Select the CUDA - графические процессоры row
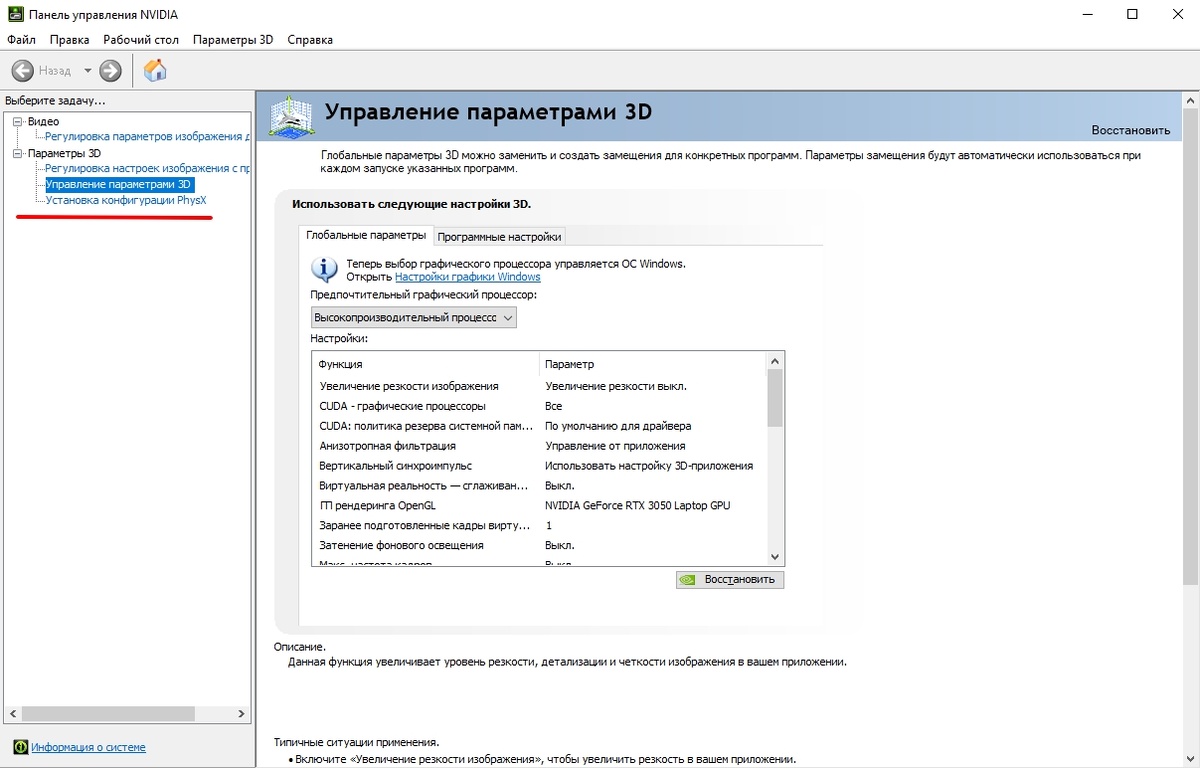The image size is (1200, 768). pos(538,406)
